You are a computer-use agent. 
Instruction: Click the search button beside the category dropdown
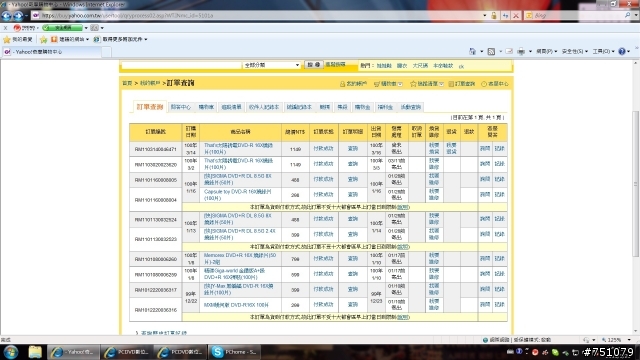point(313,65)
